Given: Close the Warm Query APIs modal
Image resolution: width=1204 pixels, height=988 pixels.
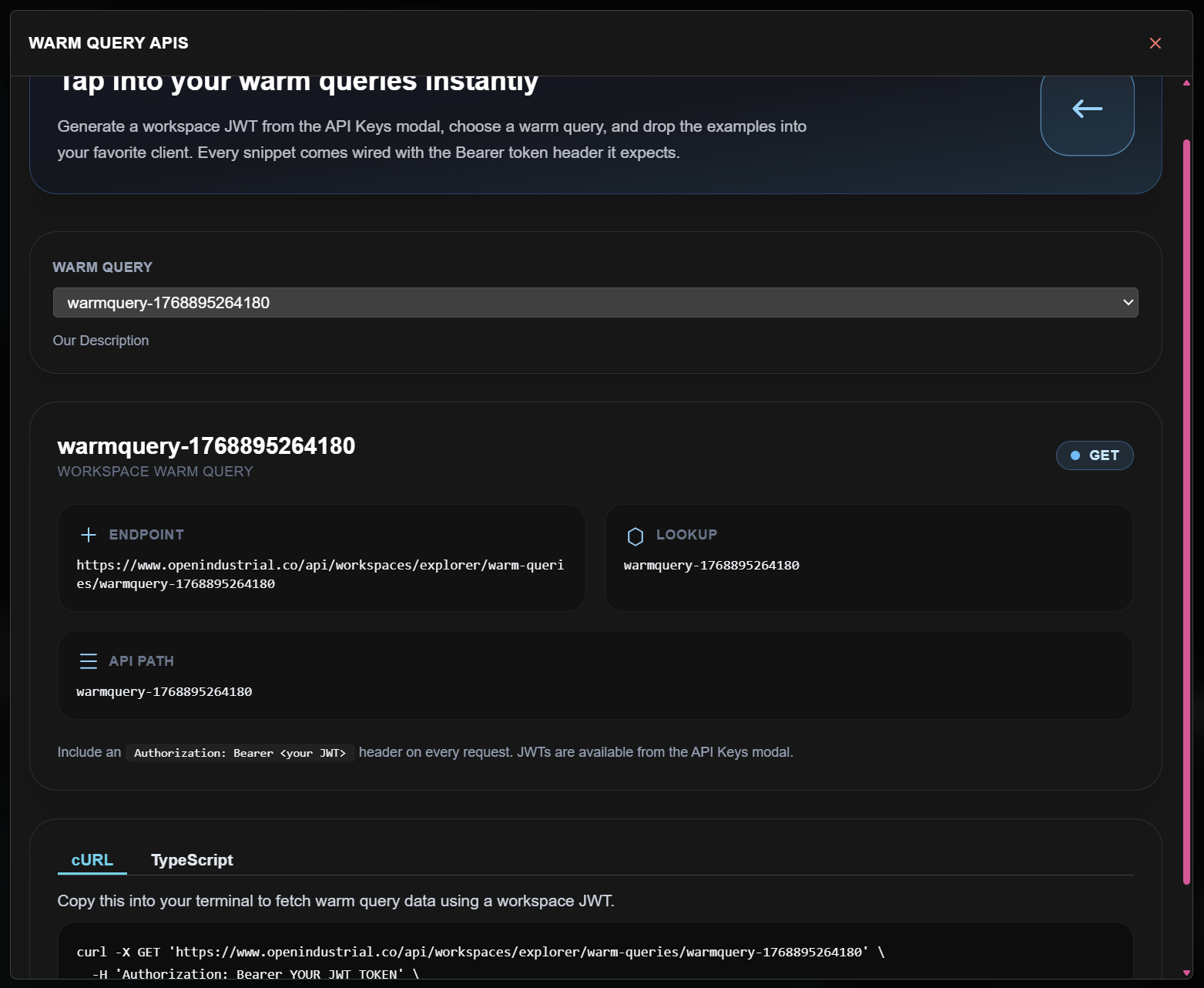Looking at the screenshot, I should click(1155, 43).
